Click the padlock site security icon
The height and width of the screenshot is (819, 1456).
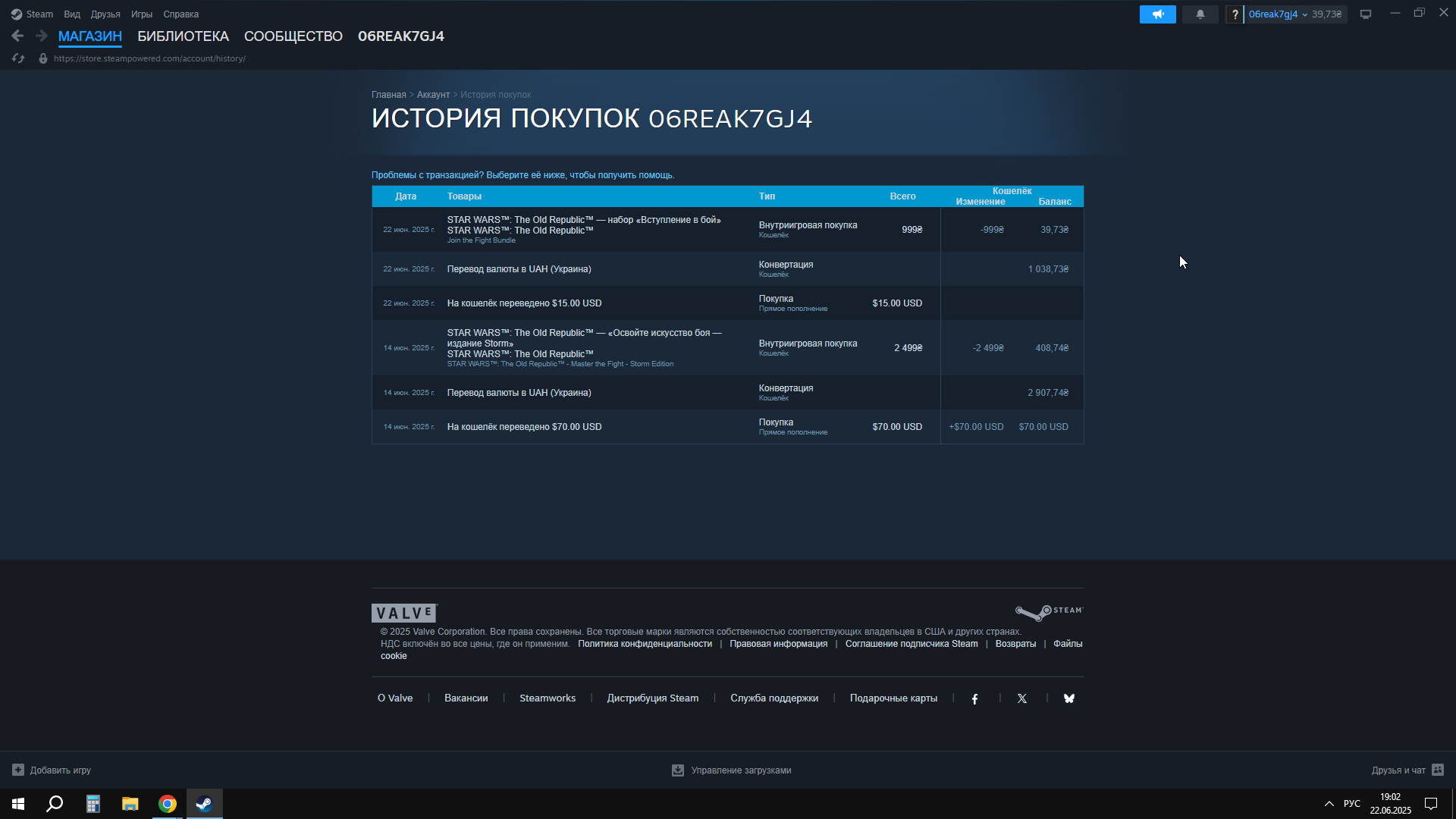point(43,58)
